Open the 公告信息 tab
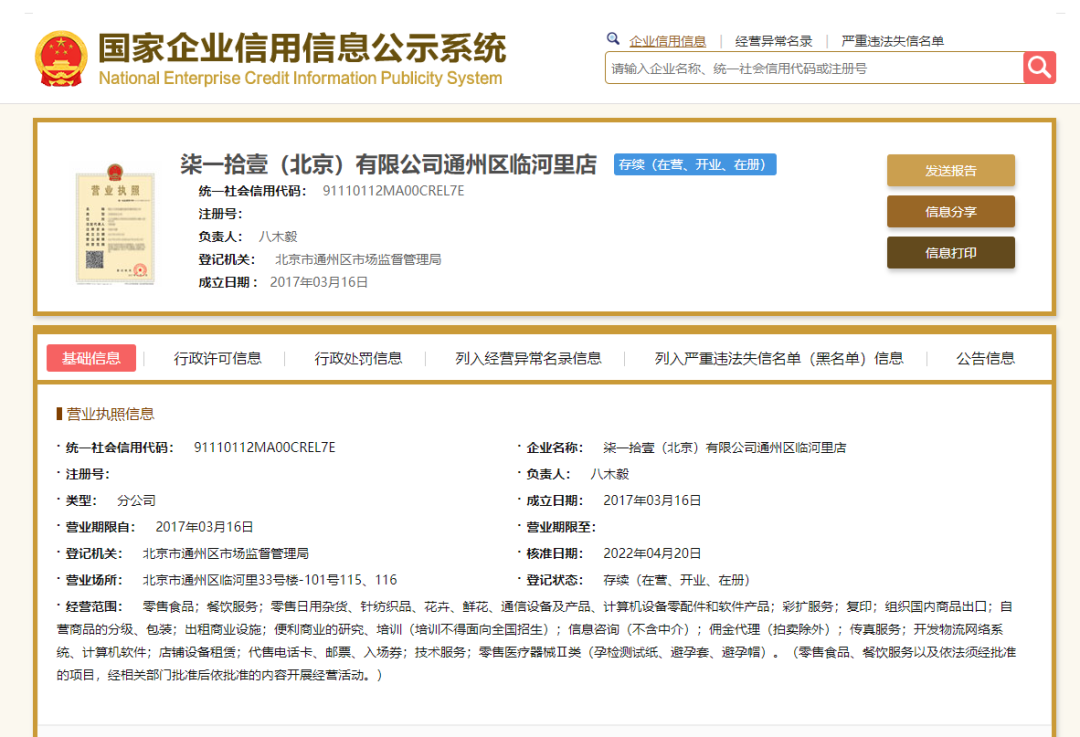 986,358
